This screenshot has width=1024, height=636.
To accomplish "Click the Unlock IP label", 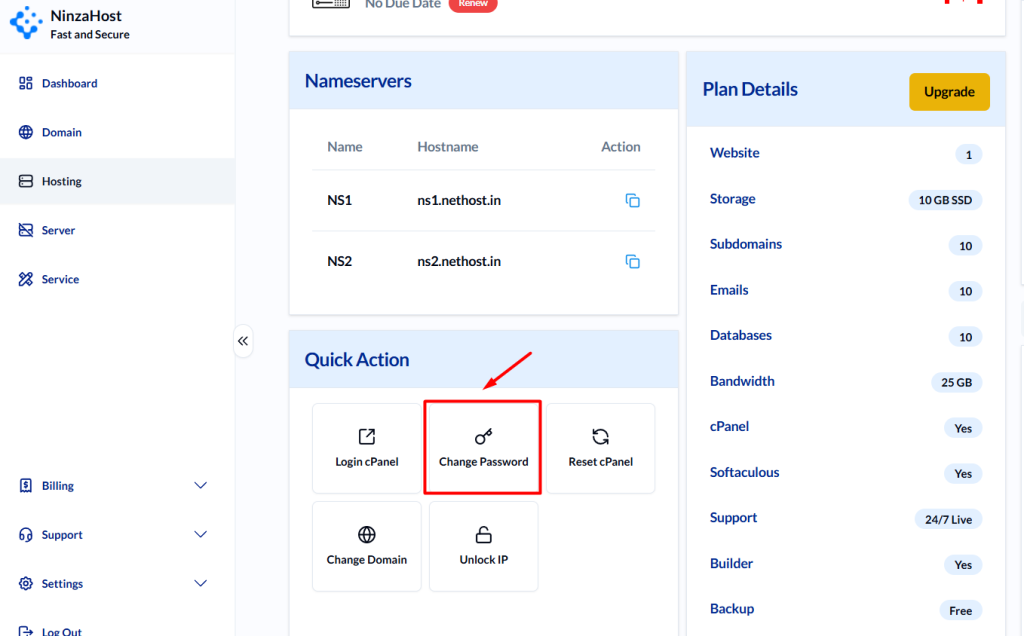I will (483, 560).
